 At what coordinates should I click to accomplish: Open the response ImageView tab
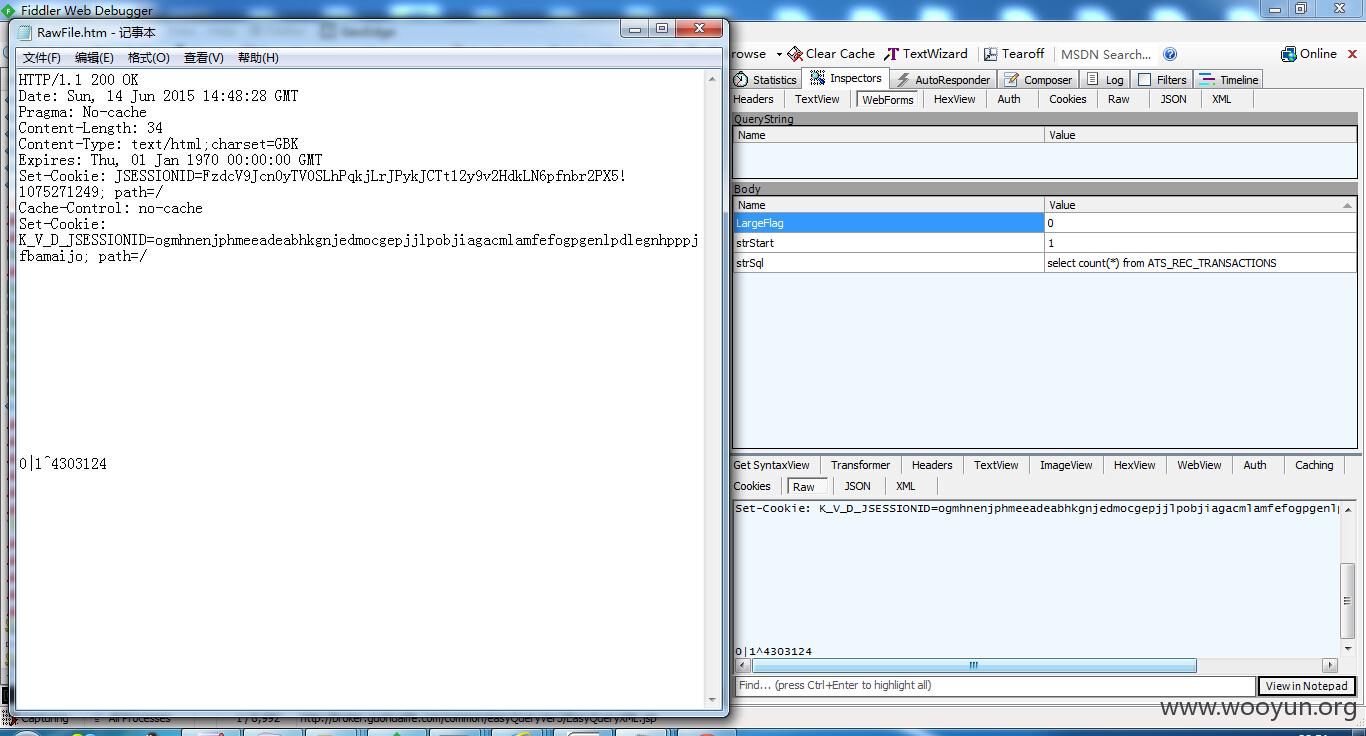click(x=1066, y=465)
